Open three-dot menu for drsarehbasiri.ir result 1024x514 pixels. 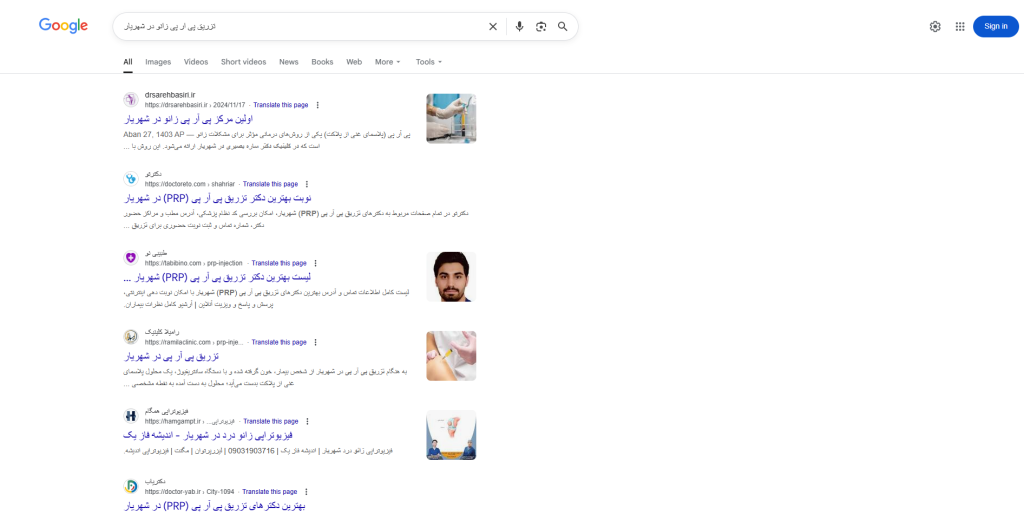click(317, 105)
